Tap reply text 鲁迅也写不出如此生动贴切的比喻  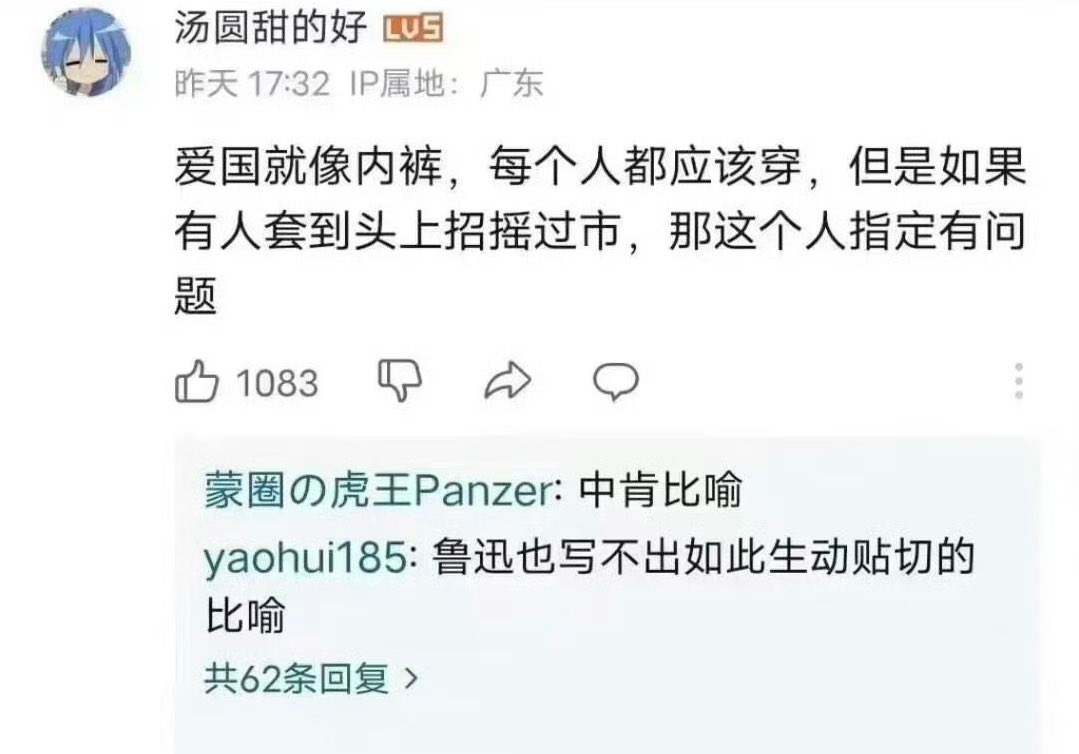[590, 585]
